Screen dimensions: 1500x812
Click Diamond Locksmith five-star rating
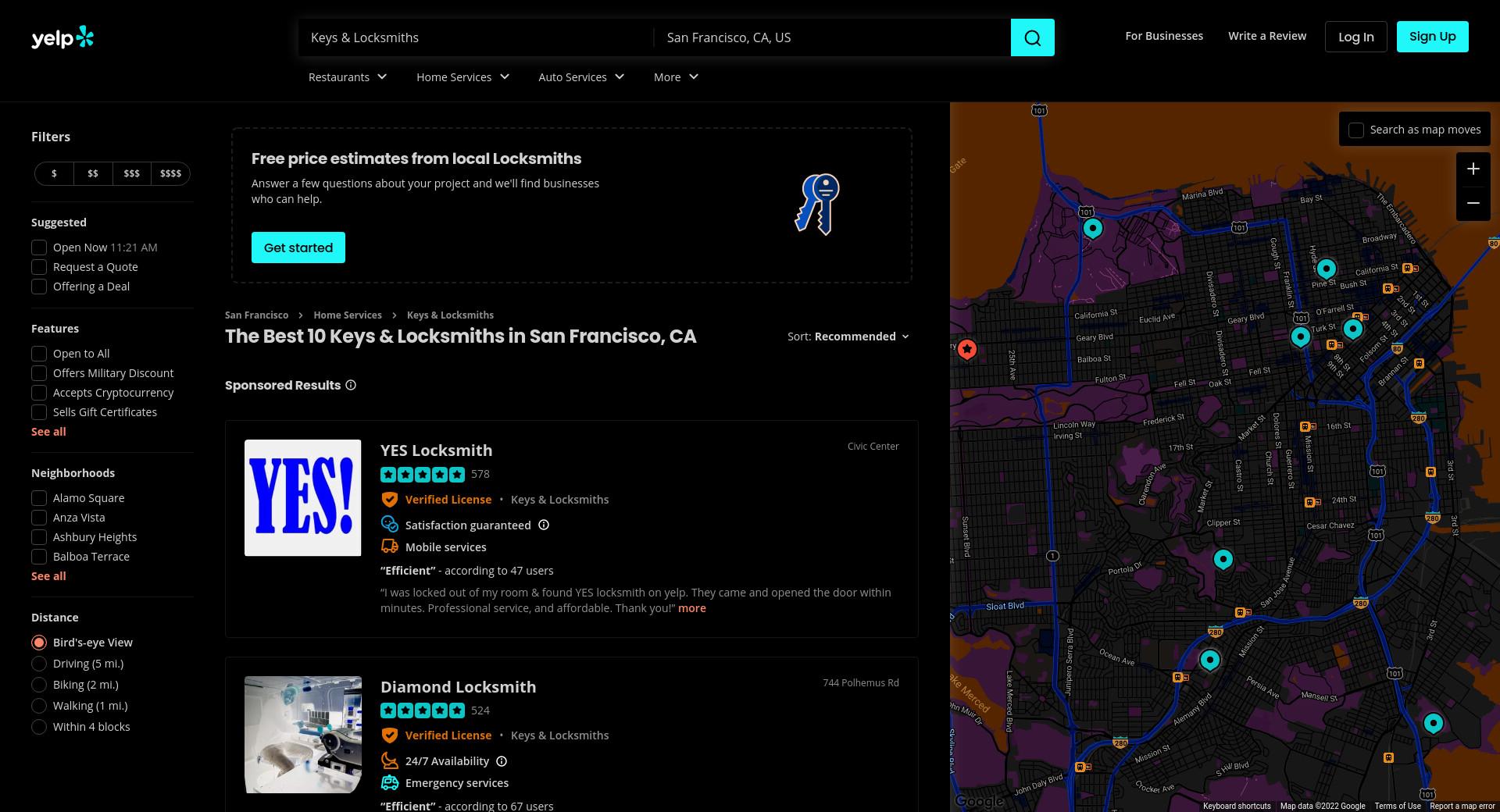[x=423, y=710]
